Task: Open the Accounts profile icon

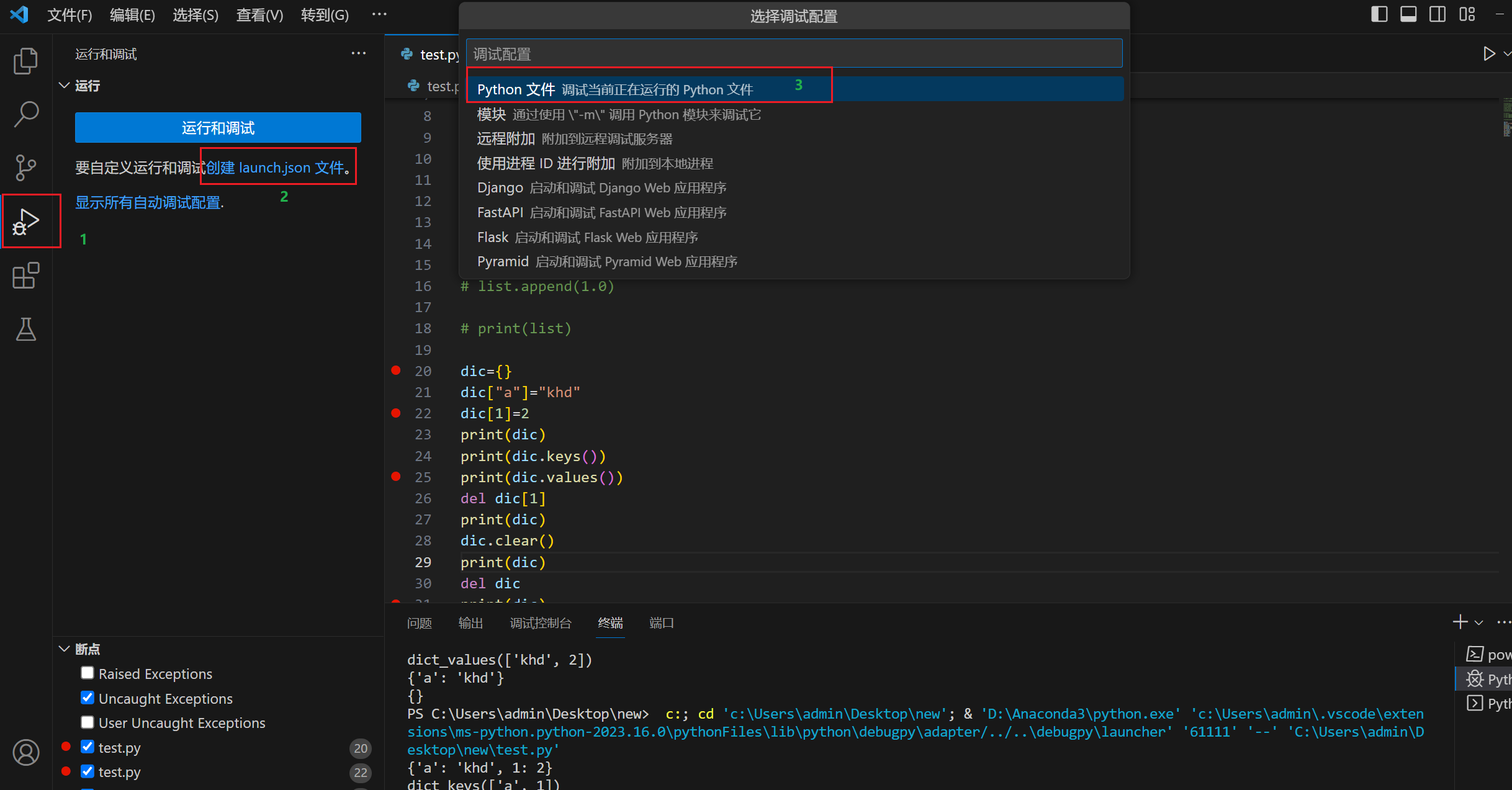Action: pyautogui.click(x=25, y=753)
